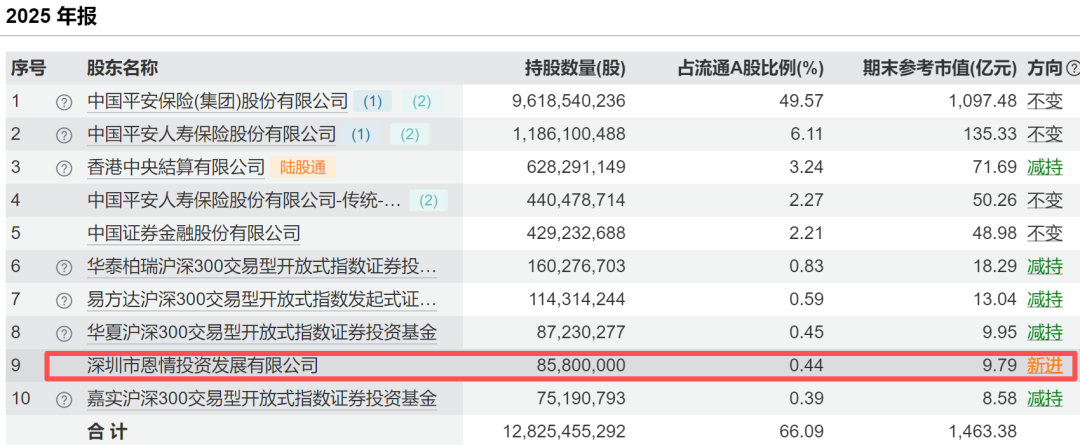Click the (2) tag on 中国平安保险(集团) row

coord(422,102)
